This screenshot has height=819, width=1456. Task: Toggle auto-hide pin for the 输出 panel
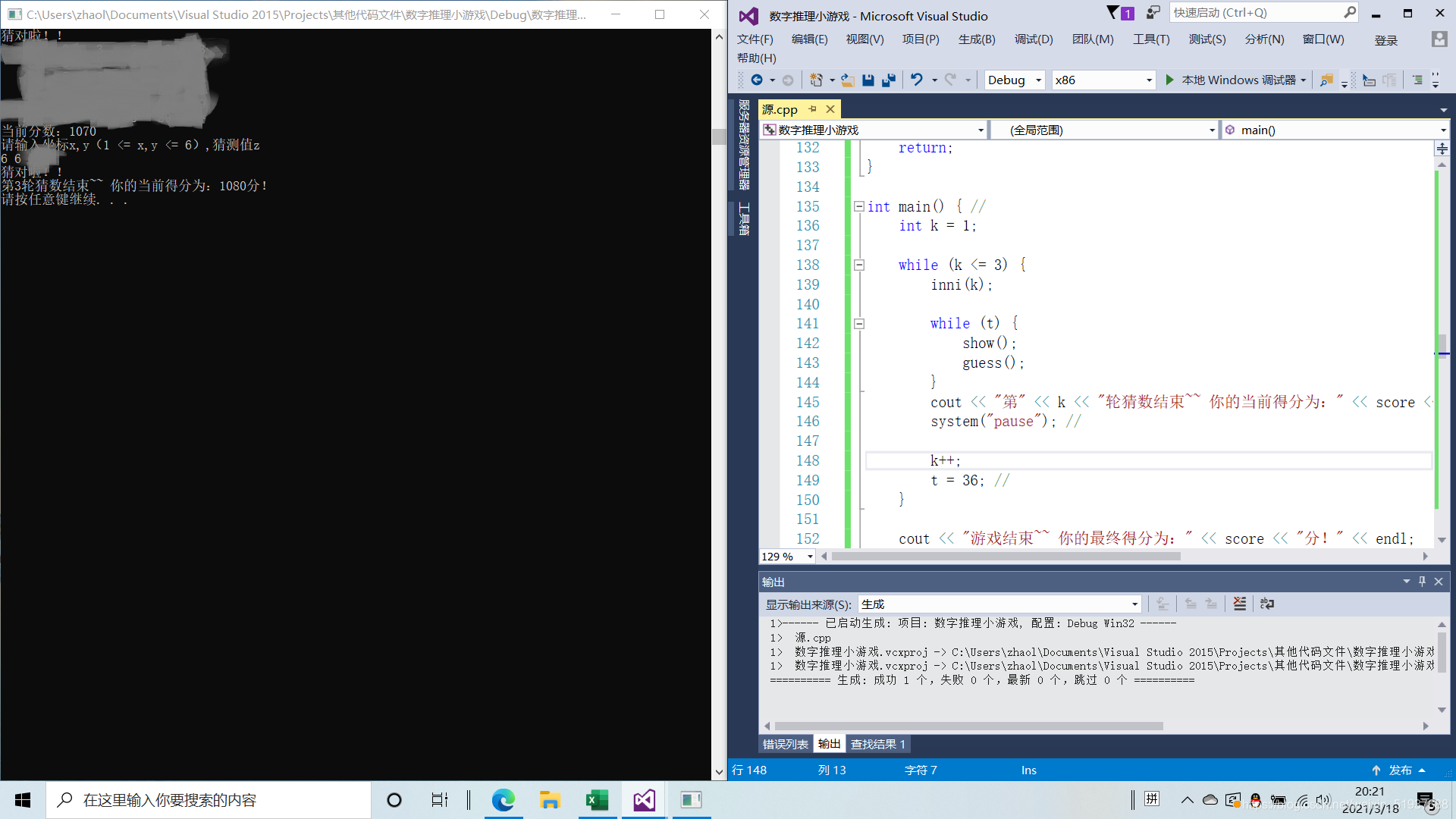(1422, 582)
